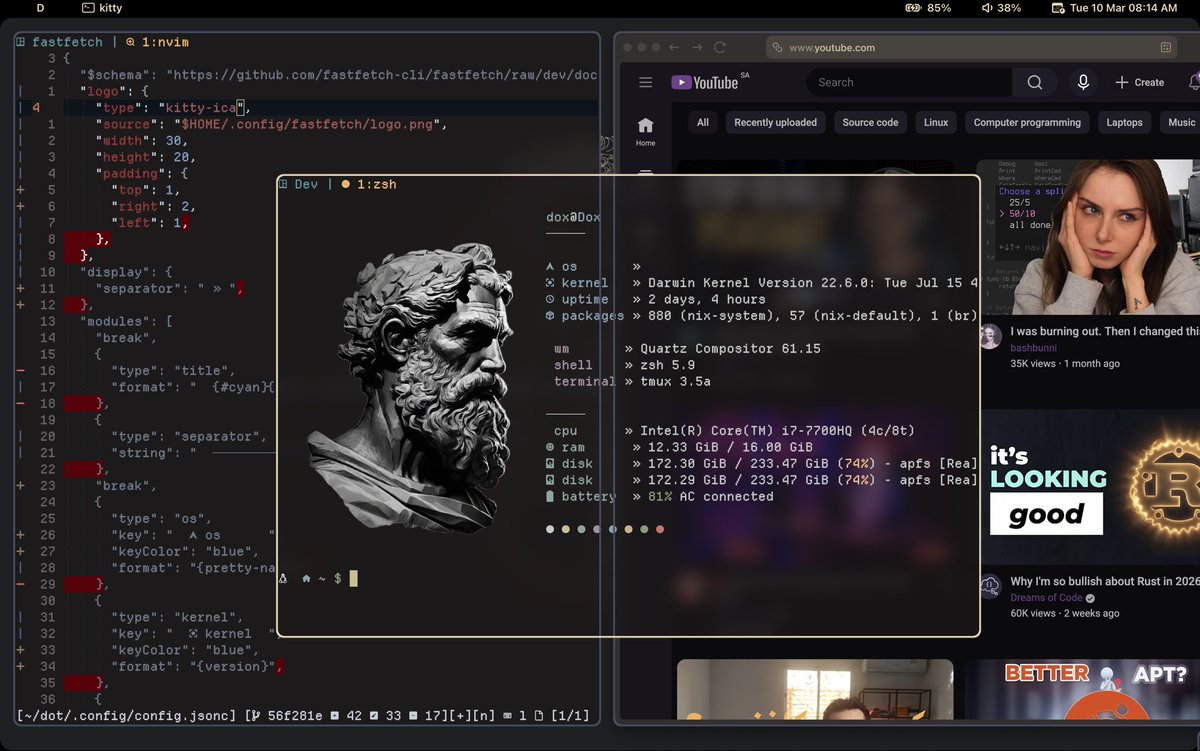1200x751 pixels.
Task: Select the Computer programming chip
Action: click(1027, 122)
